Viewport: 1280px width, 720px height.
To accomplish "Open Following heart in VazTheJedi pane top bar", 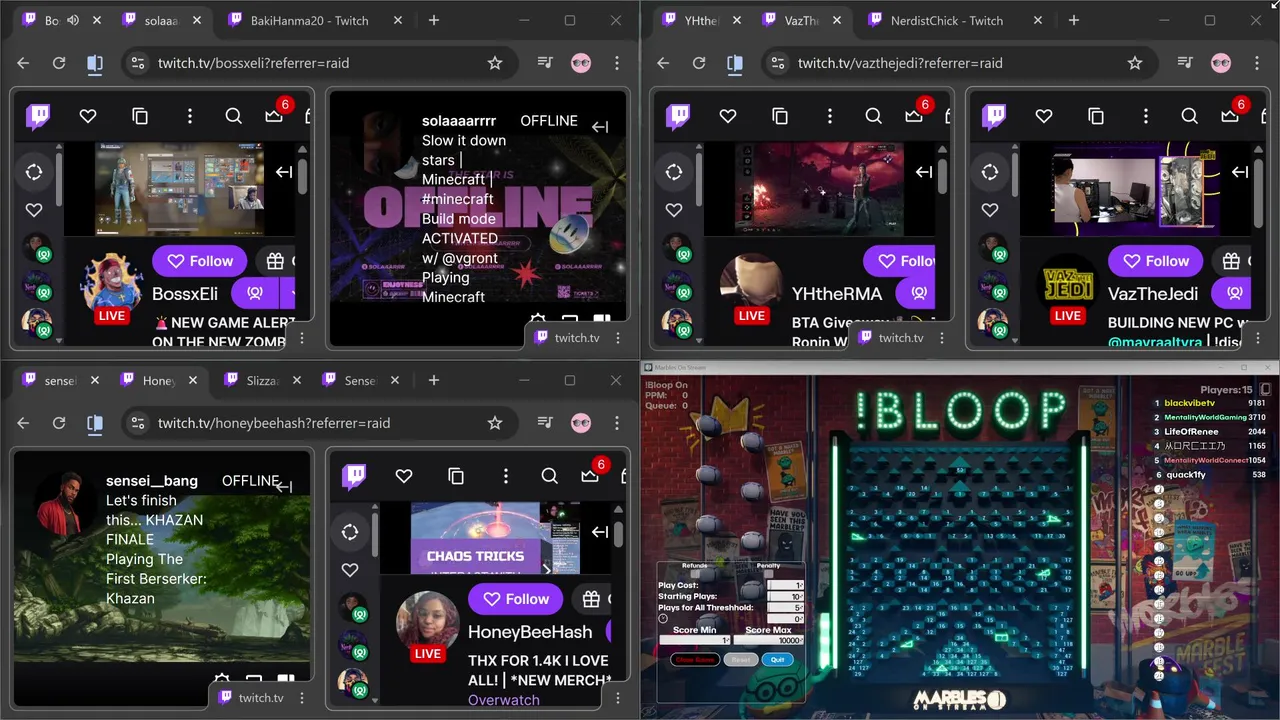I will (x=1044, y=116).
